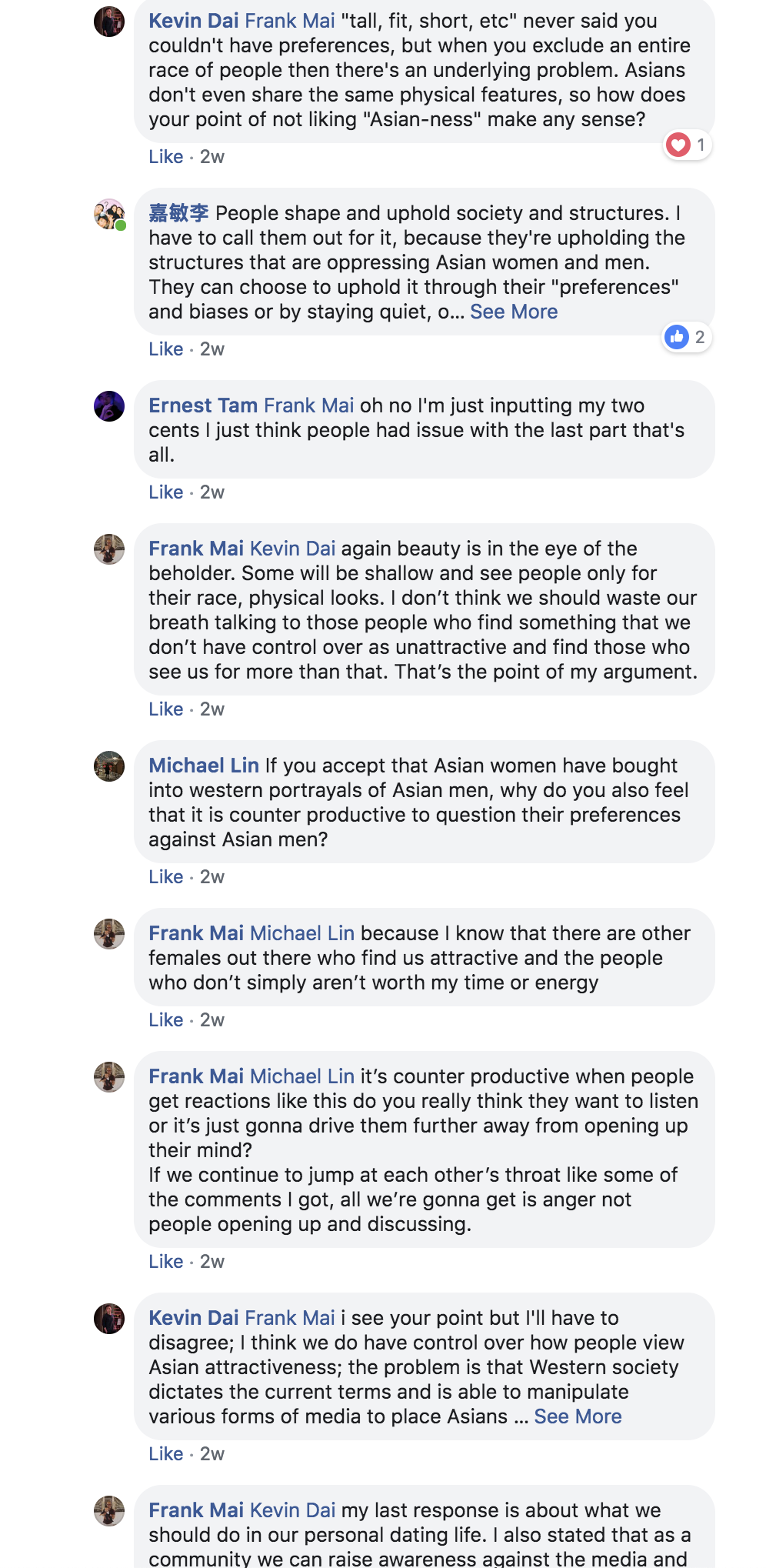Open the Ernest Tam author name link
The height and width of the screenshot is (1568, 766).
click(x=203, y=405)
